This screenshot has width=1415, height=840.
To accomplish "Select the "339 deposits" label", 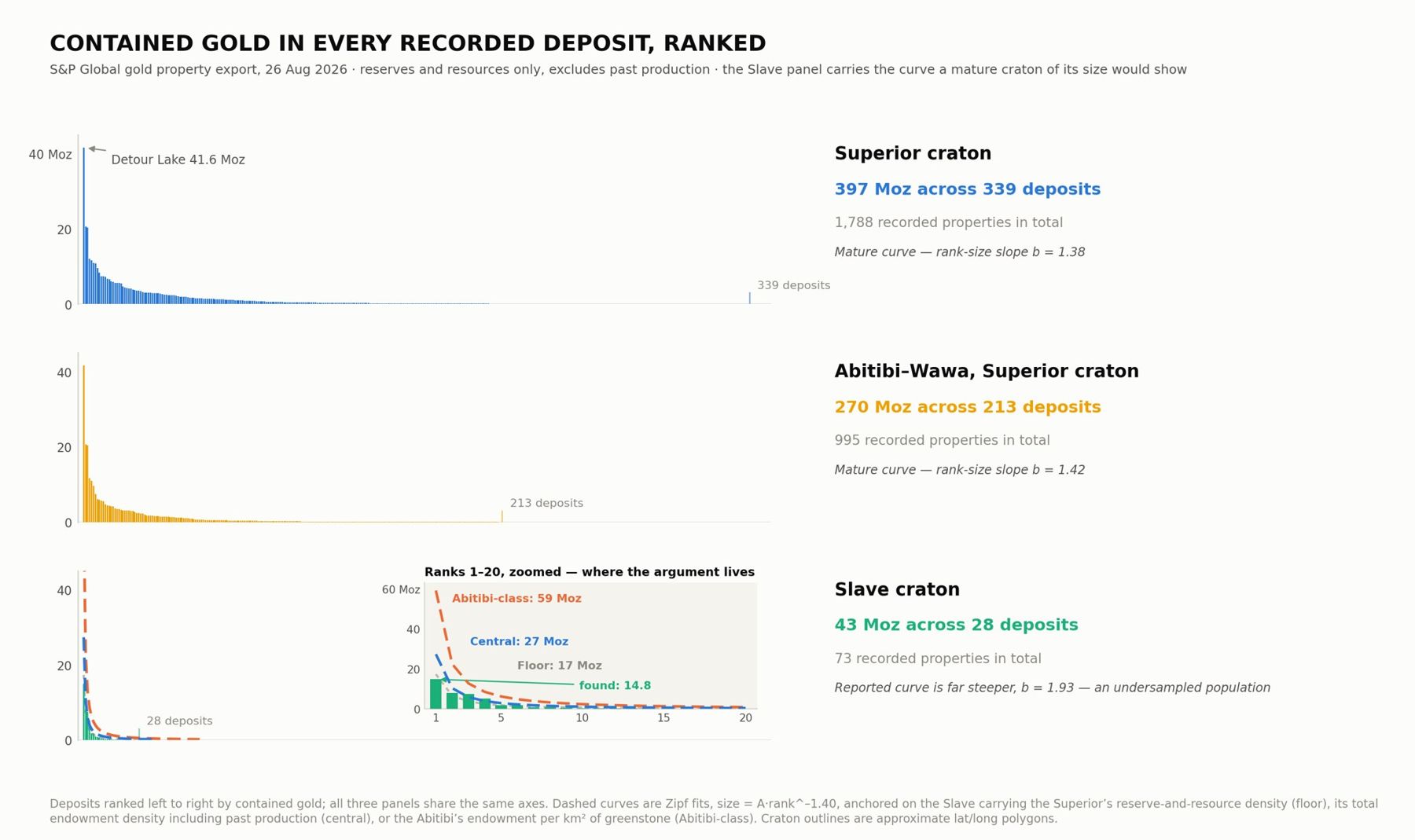I will (793, 285).
